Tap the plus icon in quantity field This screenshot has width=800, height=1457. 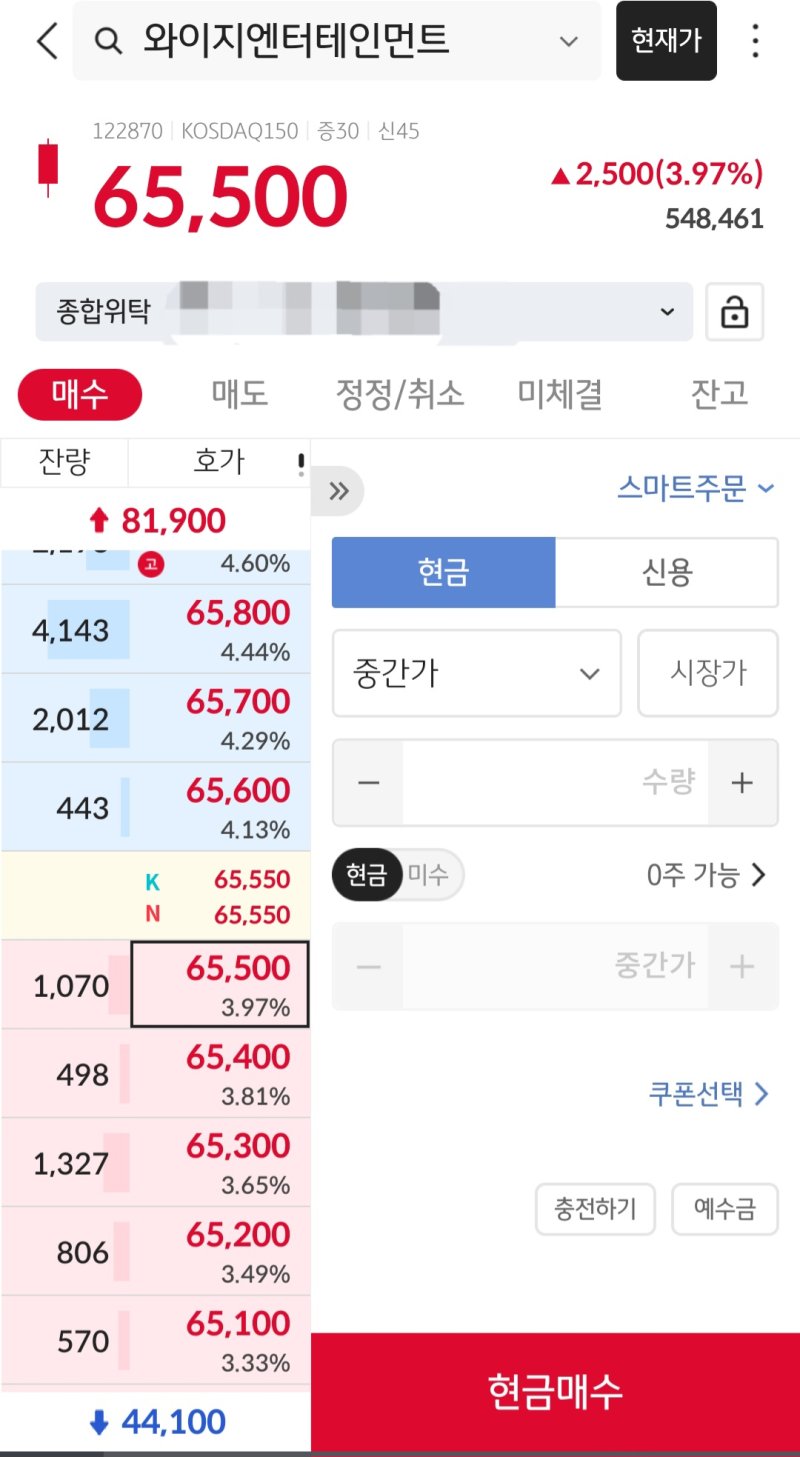click(x=742, y=782)
